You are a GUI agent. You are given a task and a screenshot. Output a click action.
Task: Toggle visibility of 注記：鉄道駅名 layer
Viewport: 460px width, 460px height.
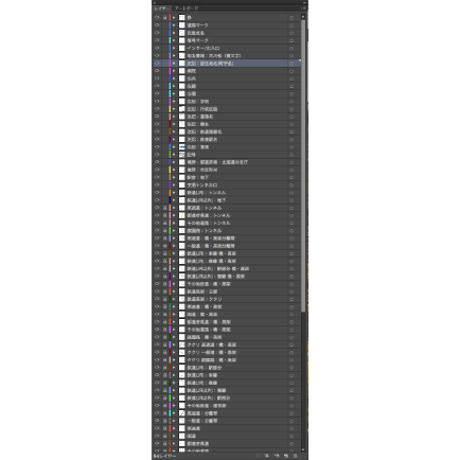157,139
